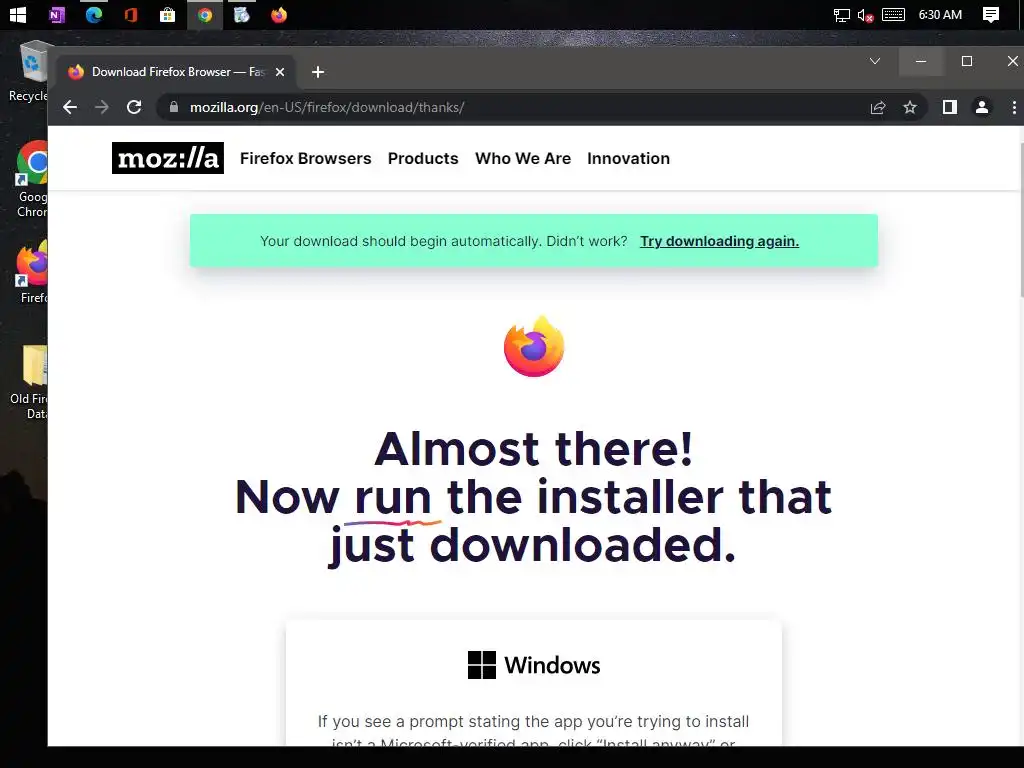Minimize the Chrome window
The width and height of the screenshot is (1024, 768).
pos(921,61)
